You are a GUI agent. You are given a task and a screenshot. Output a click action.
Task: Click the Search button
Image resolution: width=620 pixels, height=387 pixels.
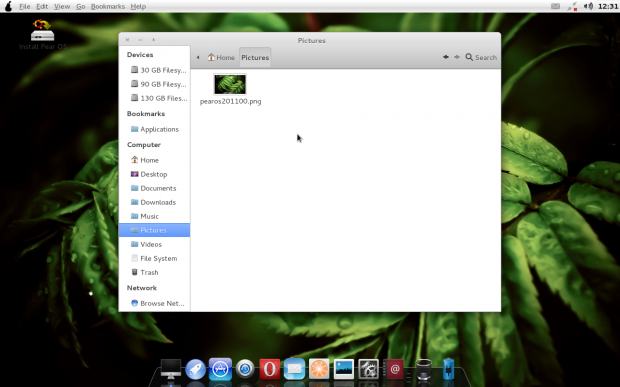click(481, 57)
